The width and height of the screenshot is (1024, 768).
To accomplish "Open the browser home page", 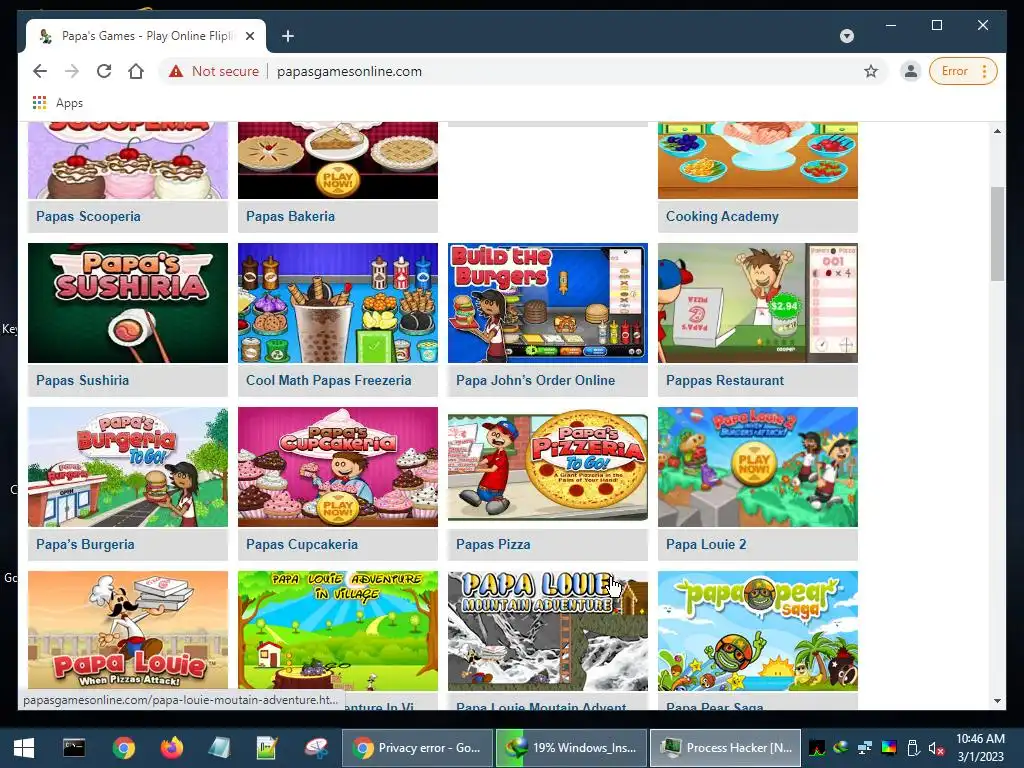I will [x=136, y=71].
